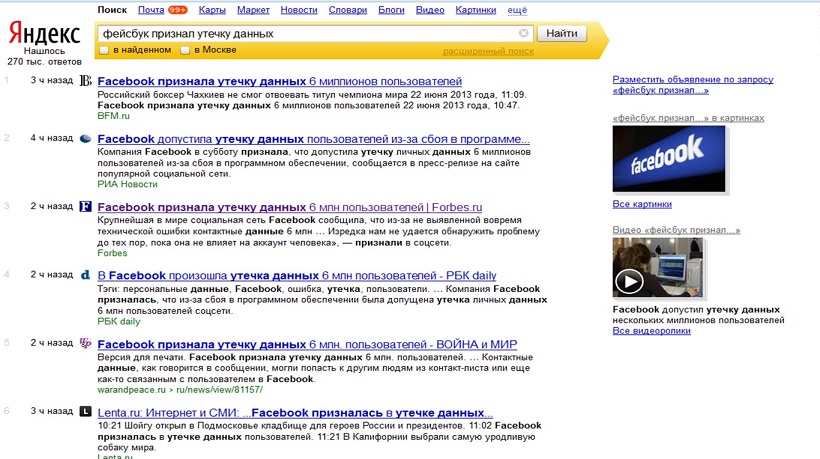Image resolution: width=820 pixels, height=459 pixels.
Task: Click the 99+ mail counter badge
Action: click(x=177, y=10)
